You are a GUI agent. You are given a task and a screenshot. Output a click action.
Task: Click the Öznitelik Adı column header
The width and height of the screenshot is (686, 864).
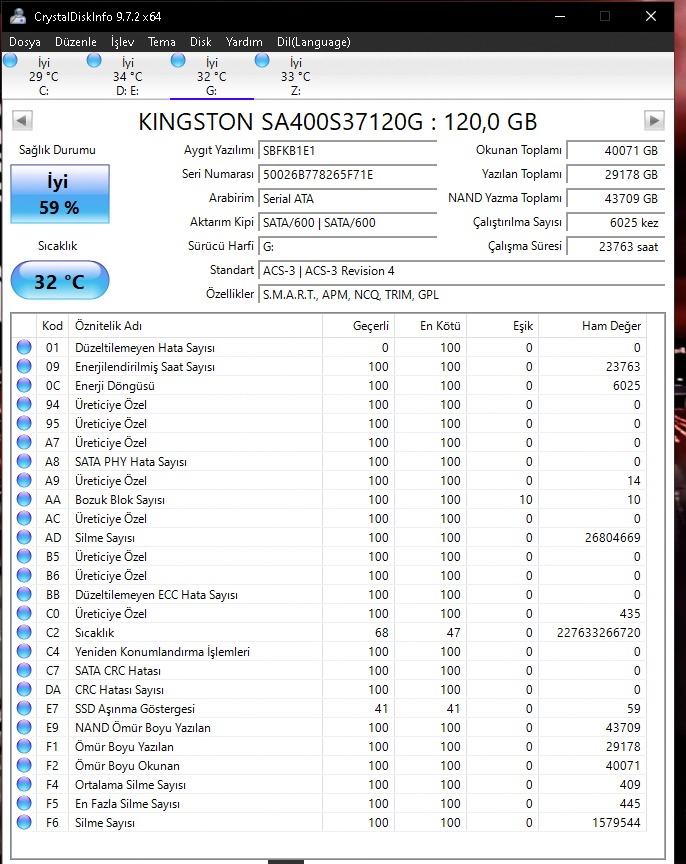coord(196,326)
